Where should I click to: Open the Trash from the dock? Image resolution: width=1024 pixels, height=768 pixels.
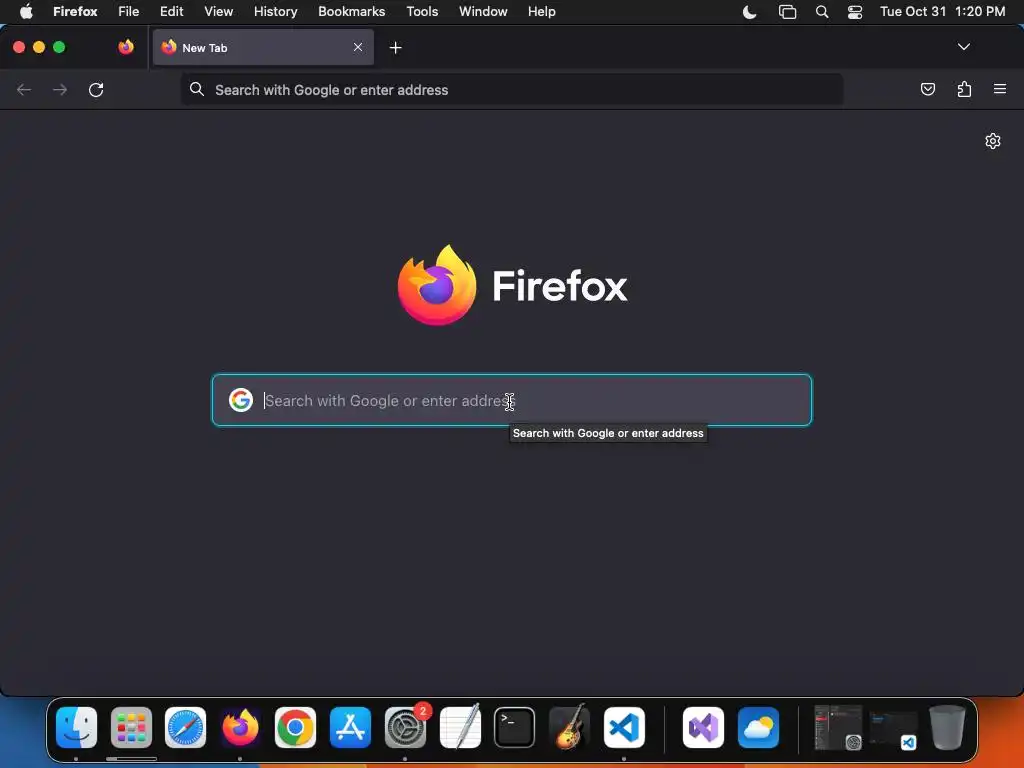click(x=947, y=727)
